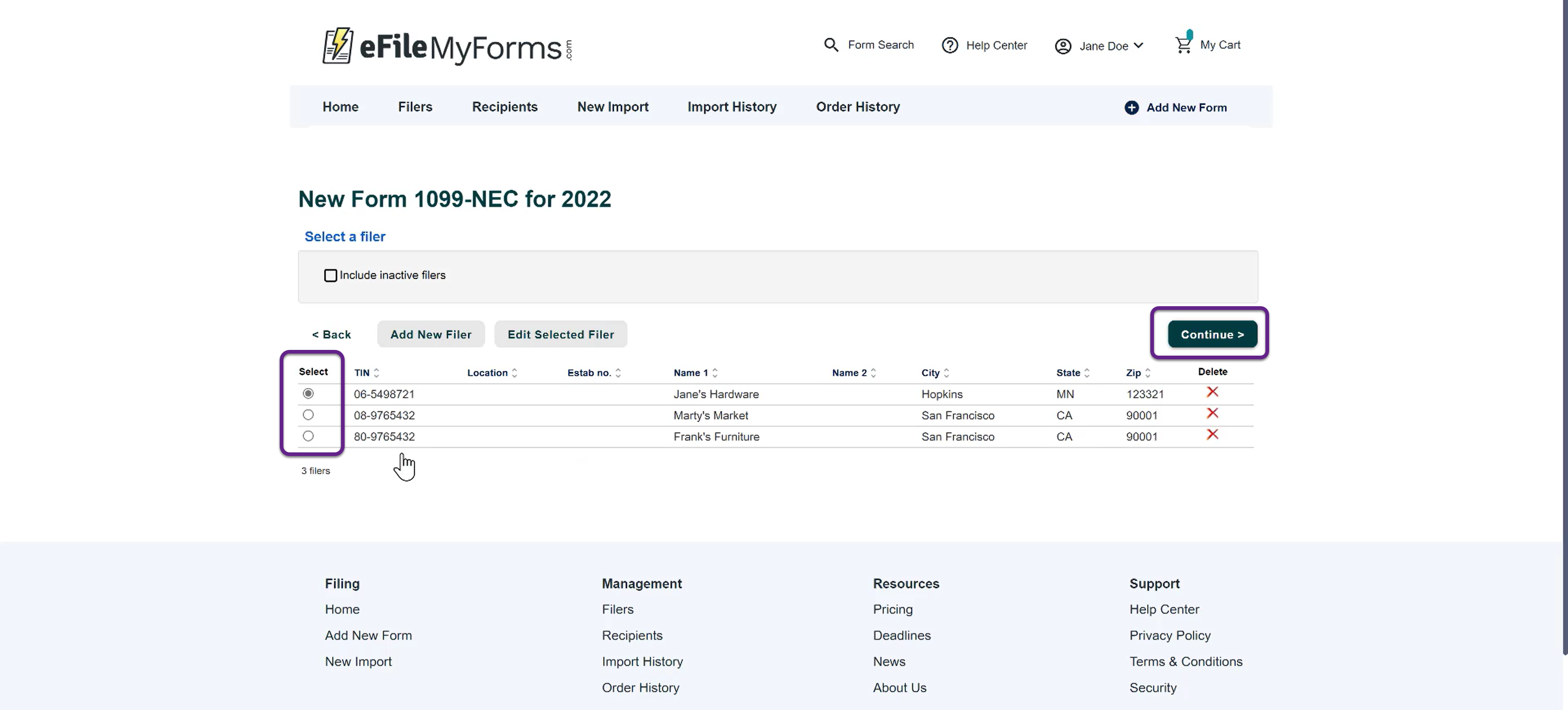The height and width of the screenshot is (710, 1568).
Task: Delete the Marty's Market filer row
Action: click(1212, 413)
